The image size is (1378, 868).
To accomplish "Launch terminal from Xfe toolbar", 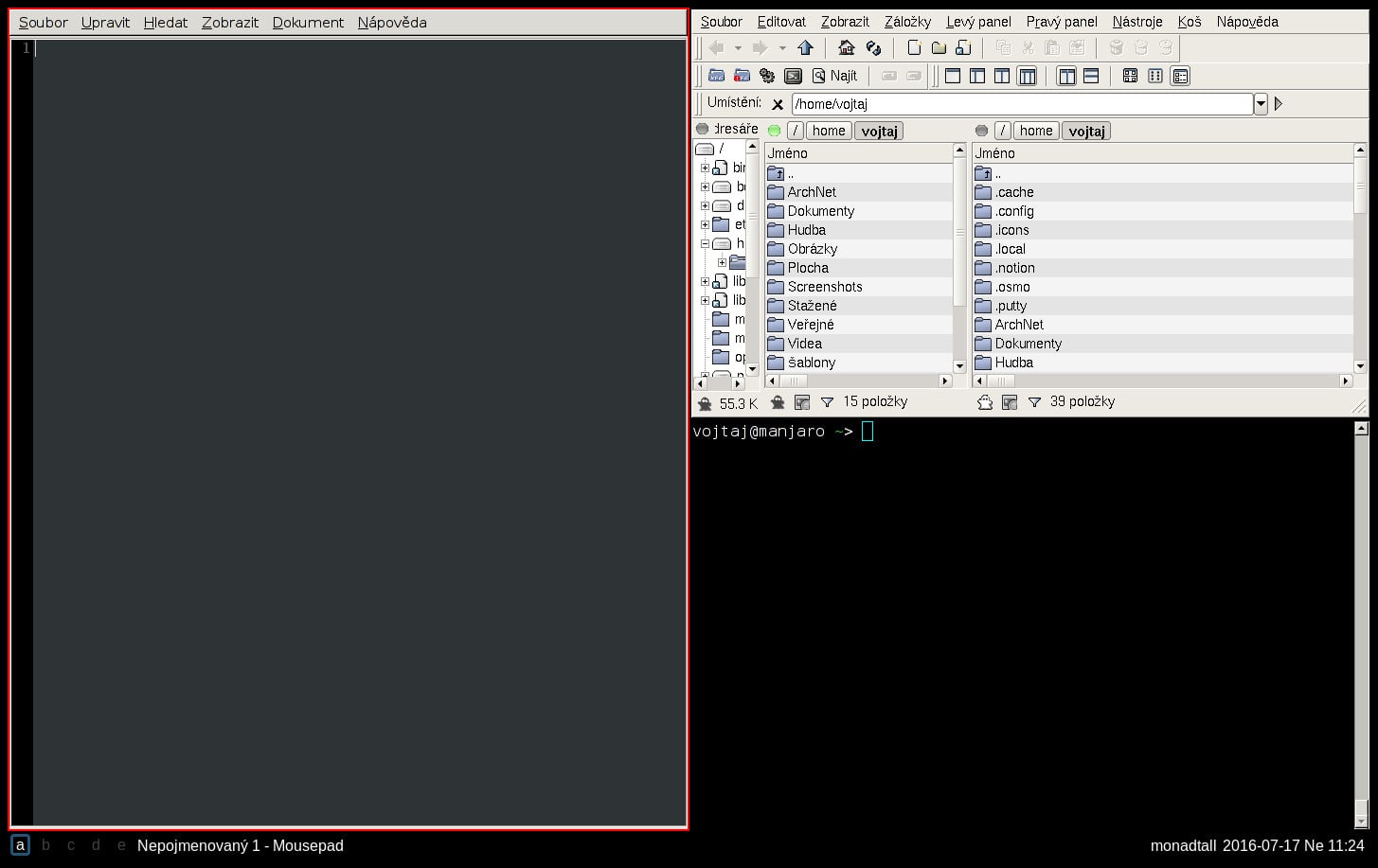I will [x=793, y=76].
